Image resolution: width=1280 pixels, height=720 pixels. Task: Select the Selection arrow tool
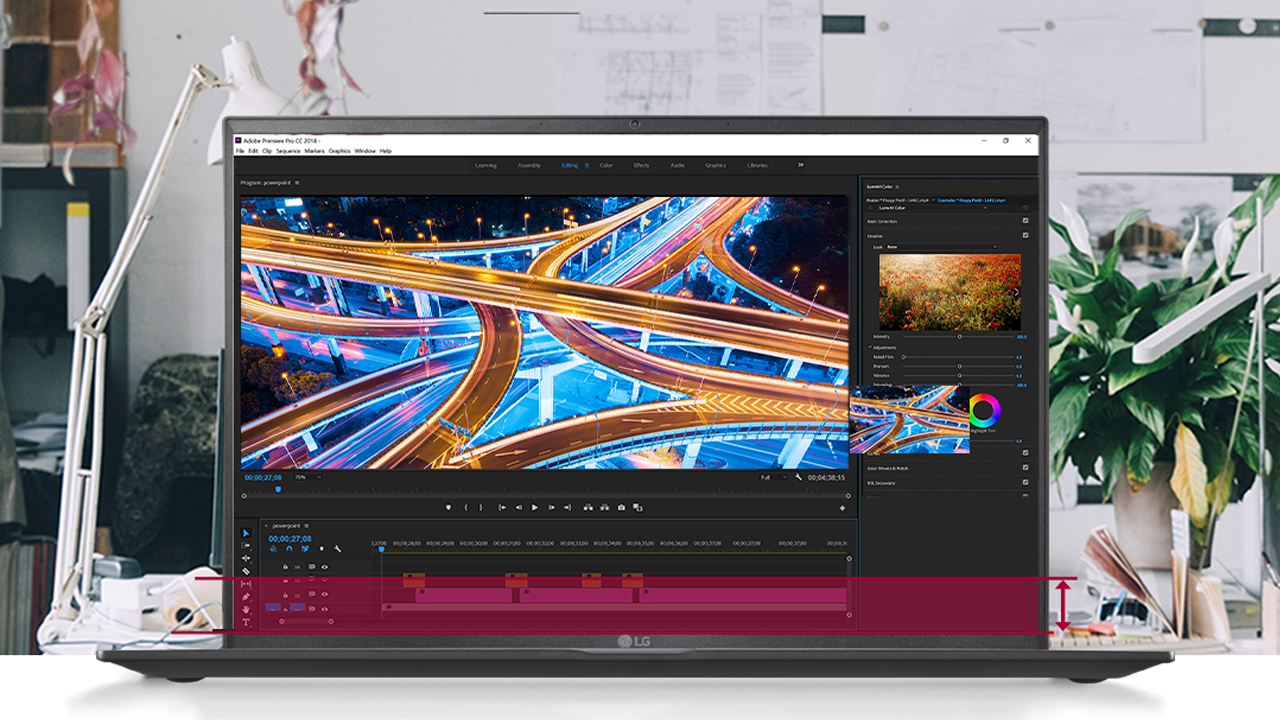[246, 533]
